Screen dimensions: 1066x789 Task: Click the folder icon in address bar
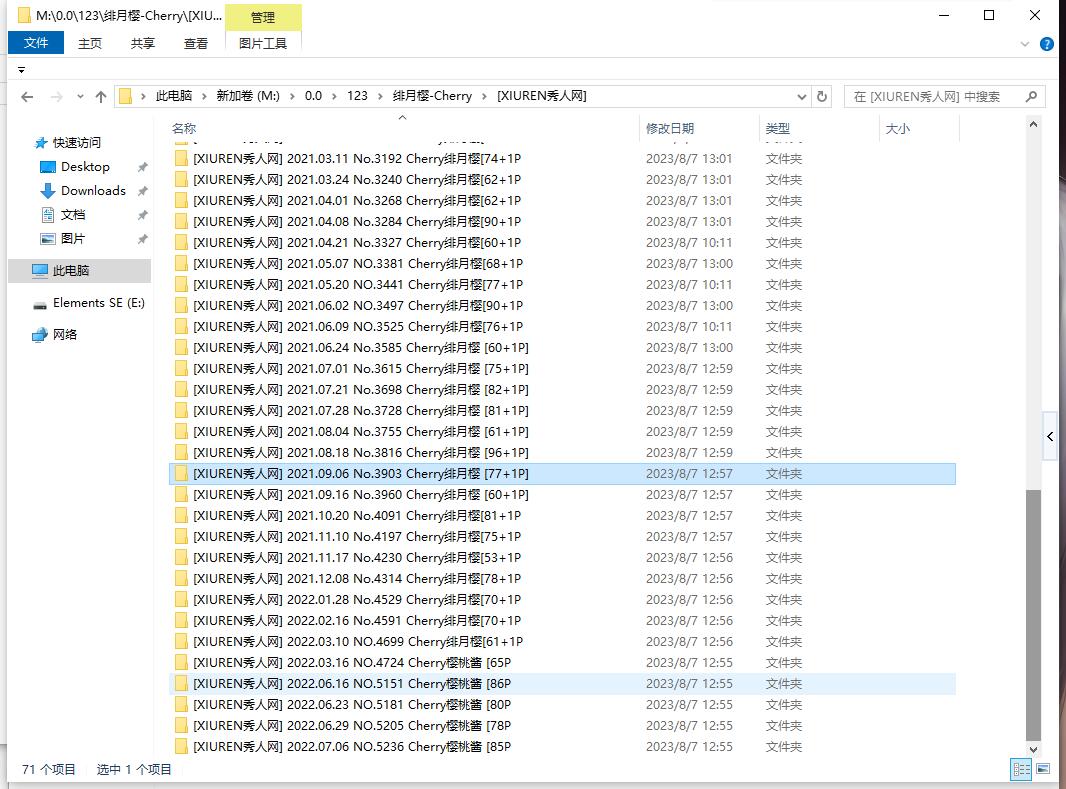tap(125, 97)
